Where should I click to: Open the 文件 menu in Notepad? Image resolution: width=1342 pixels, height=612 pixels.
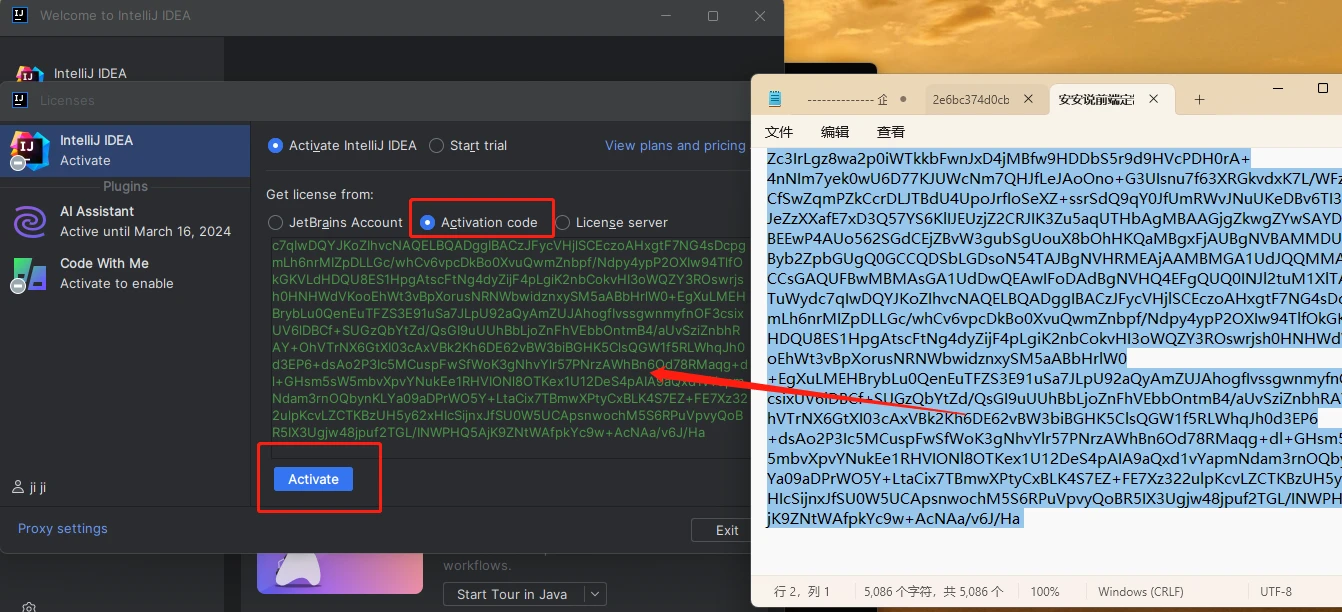pyautogui.click(x=779, y=132)
